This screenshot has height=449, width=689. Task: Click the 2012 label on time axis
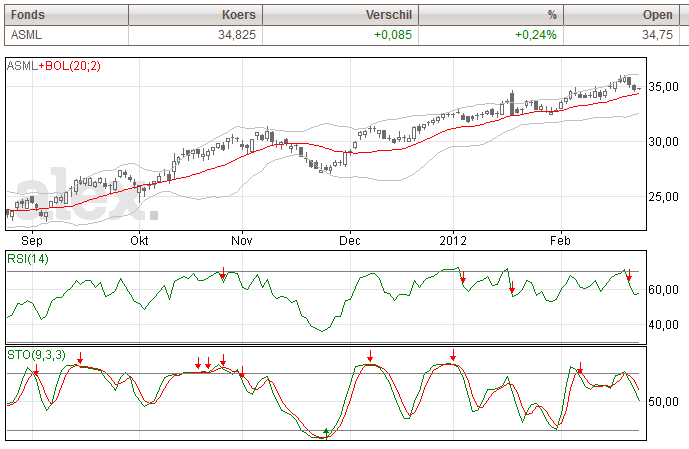tap(453, 241)
